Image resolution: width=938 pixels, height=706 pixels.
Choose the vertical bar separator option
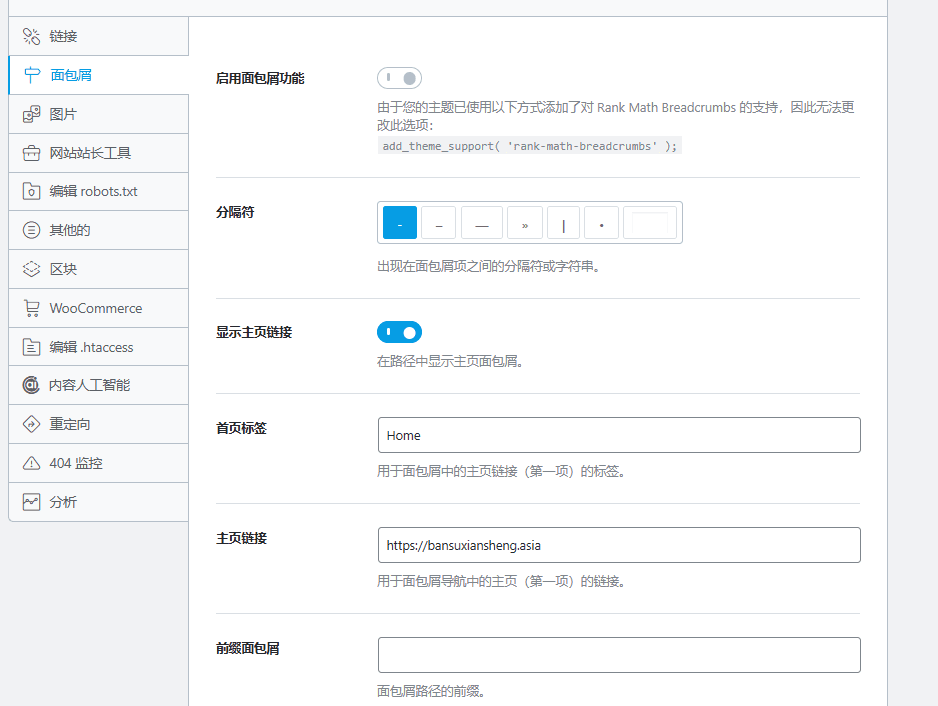[x=564, y=223]
